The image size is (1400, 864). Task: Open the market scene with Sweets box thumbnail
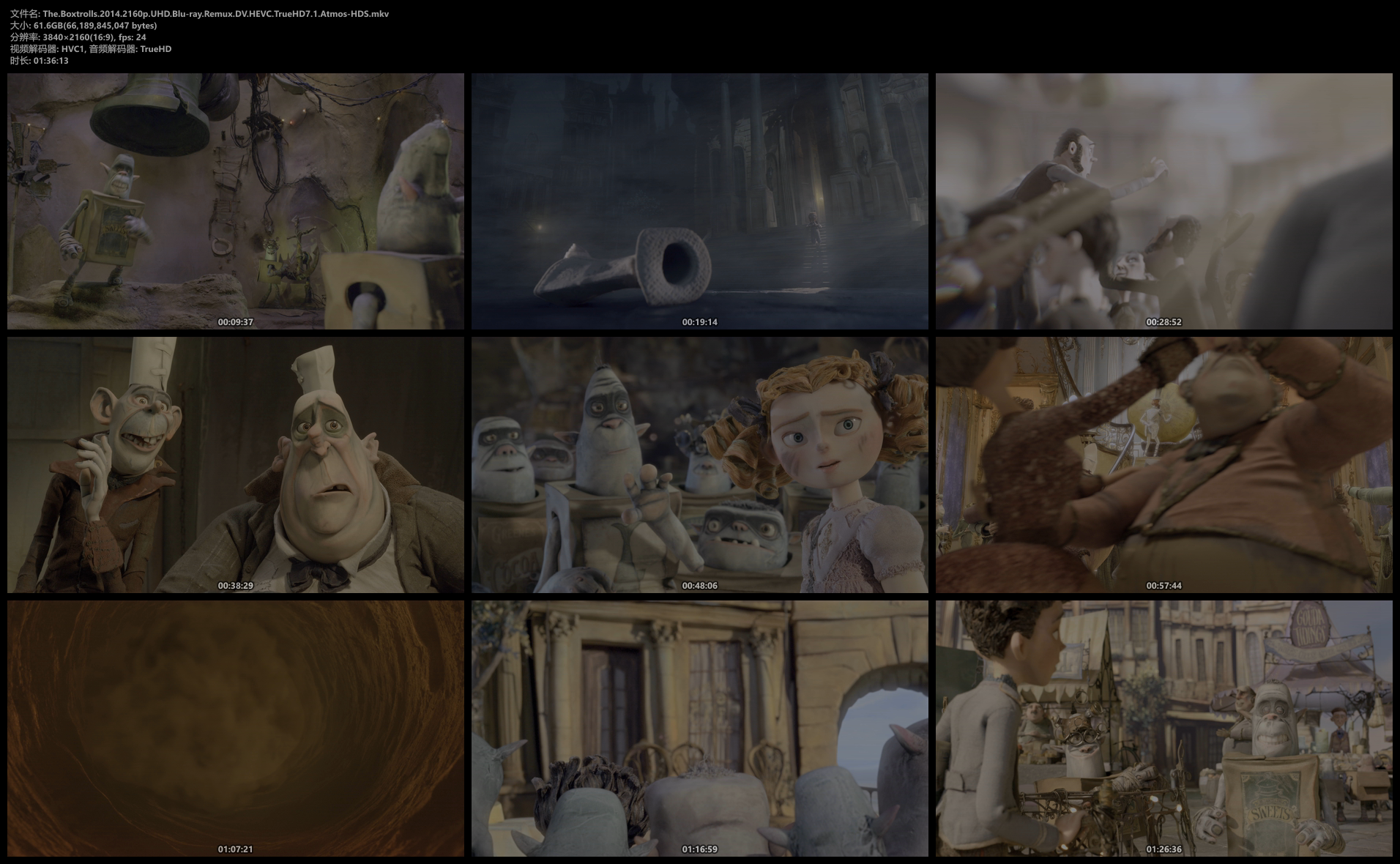(1163, 728)
